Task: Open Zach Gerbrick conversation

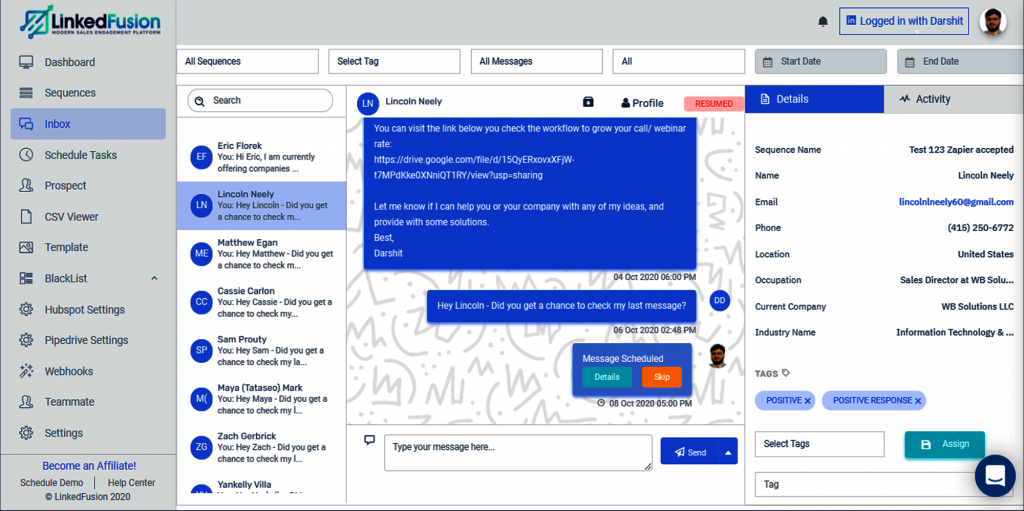Action: [x=261, y=447]
